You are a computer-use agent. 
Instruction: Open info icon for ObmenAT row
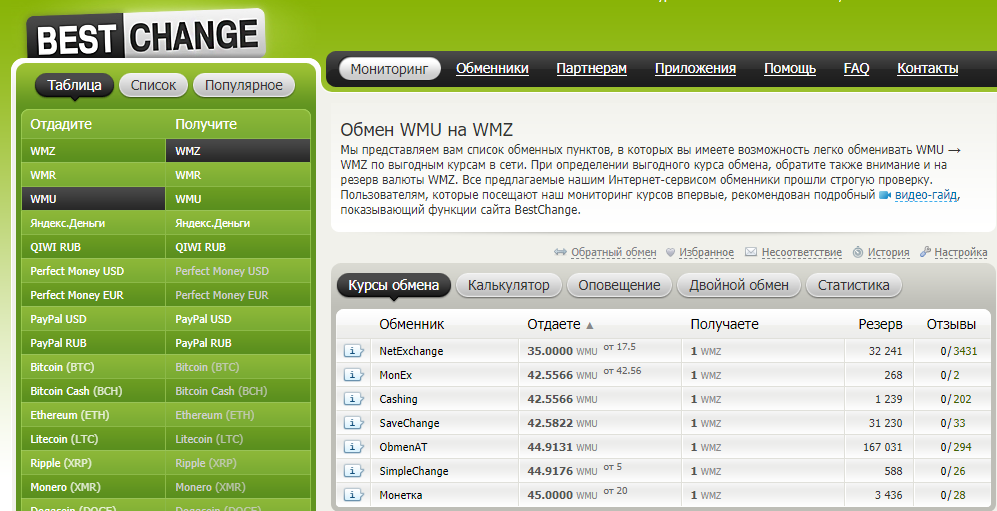[x=354, y=447]
